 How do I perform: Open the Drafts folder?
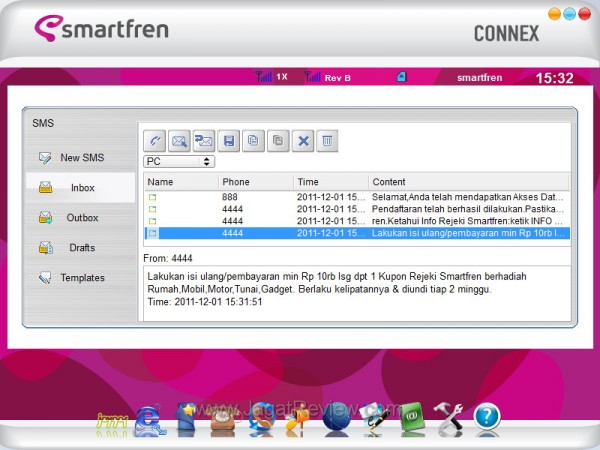point(80,248)
